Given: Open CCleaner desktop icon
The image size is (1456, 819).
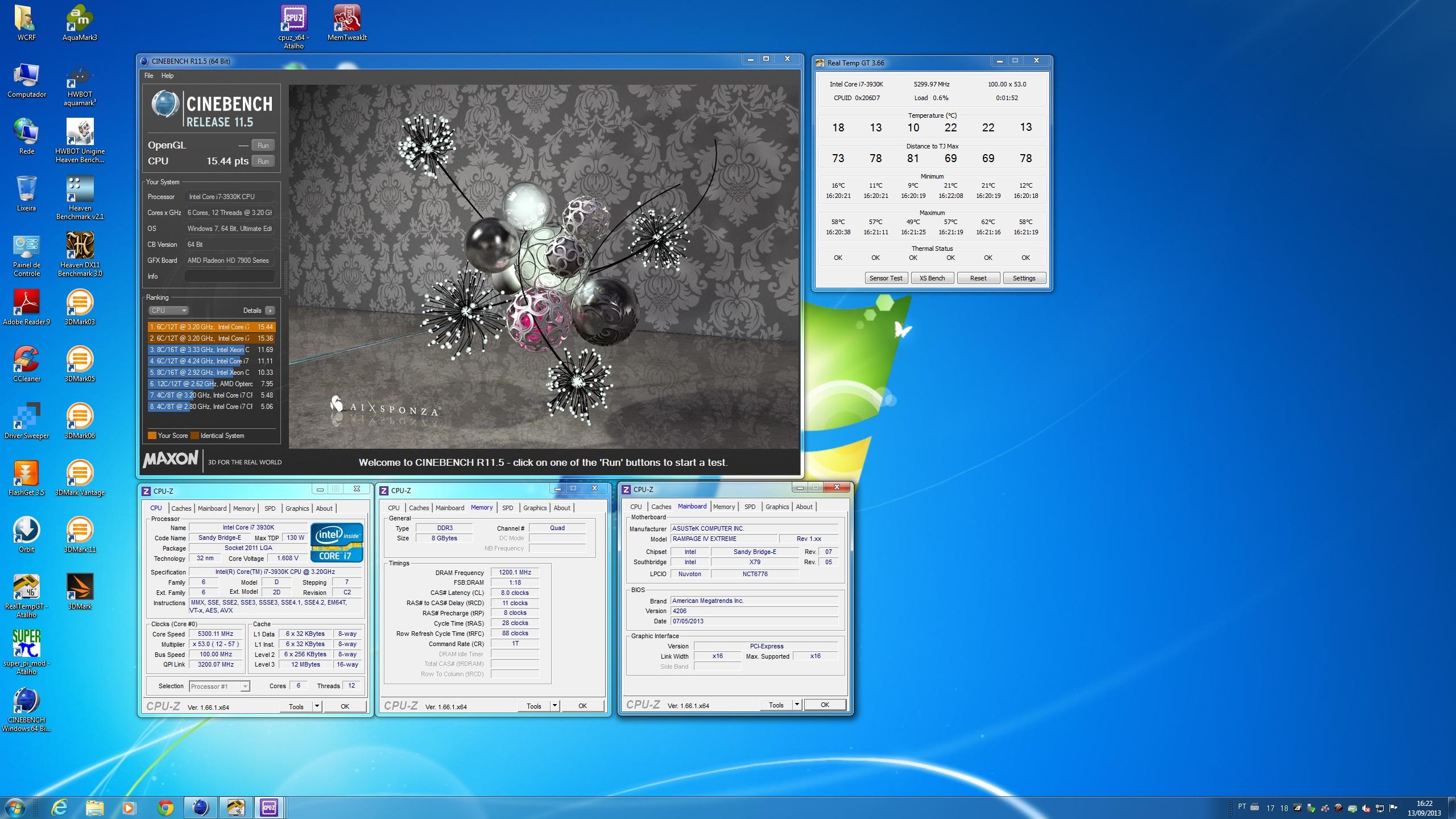Looking at the screenshot, I should click(x=26, y=364).
